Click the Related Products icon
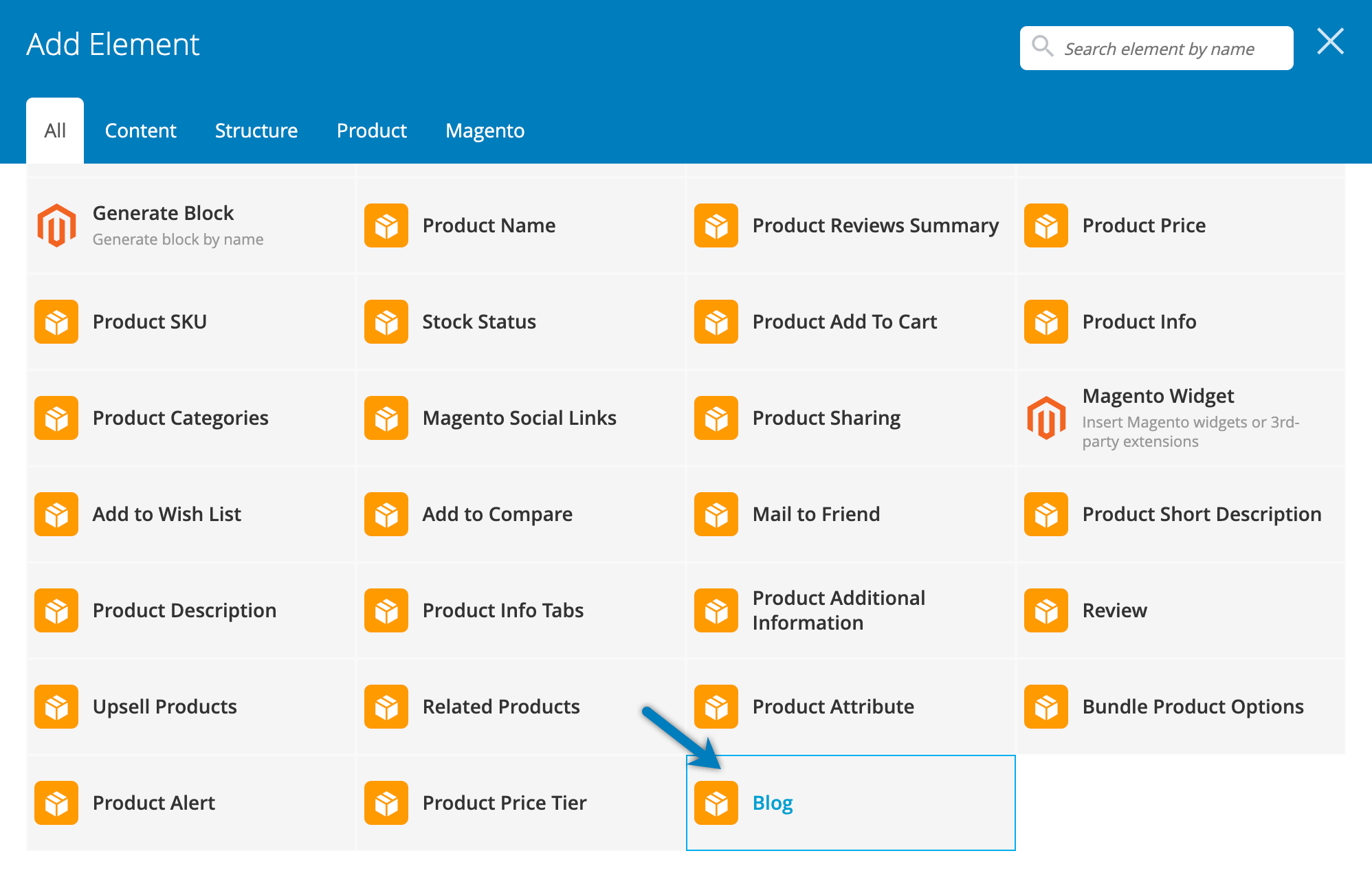 point(386,707)
